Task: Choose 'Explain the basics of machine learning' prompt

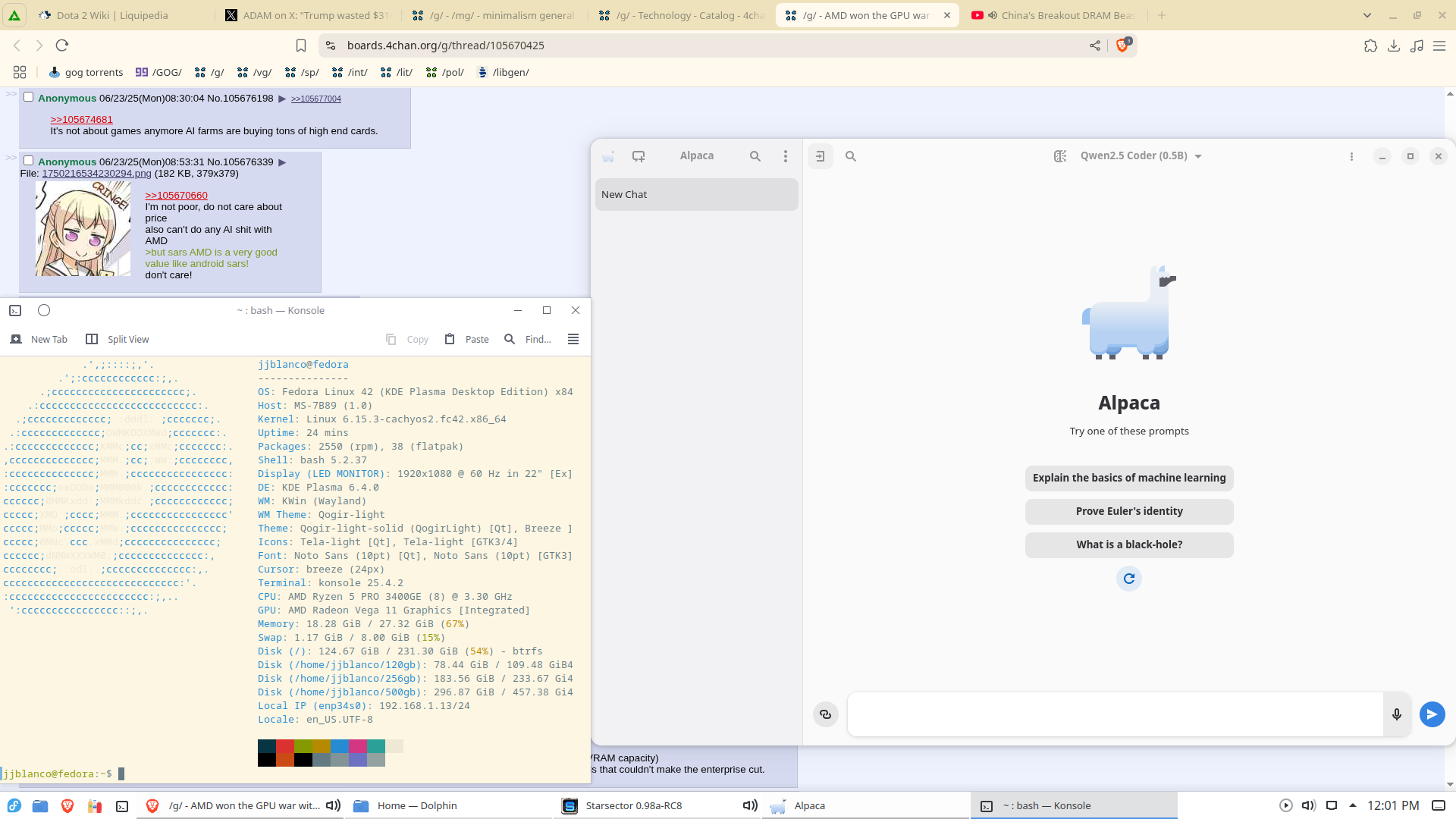Action: (x=1129, y=478)
